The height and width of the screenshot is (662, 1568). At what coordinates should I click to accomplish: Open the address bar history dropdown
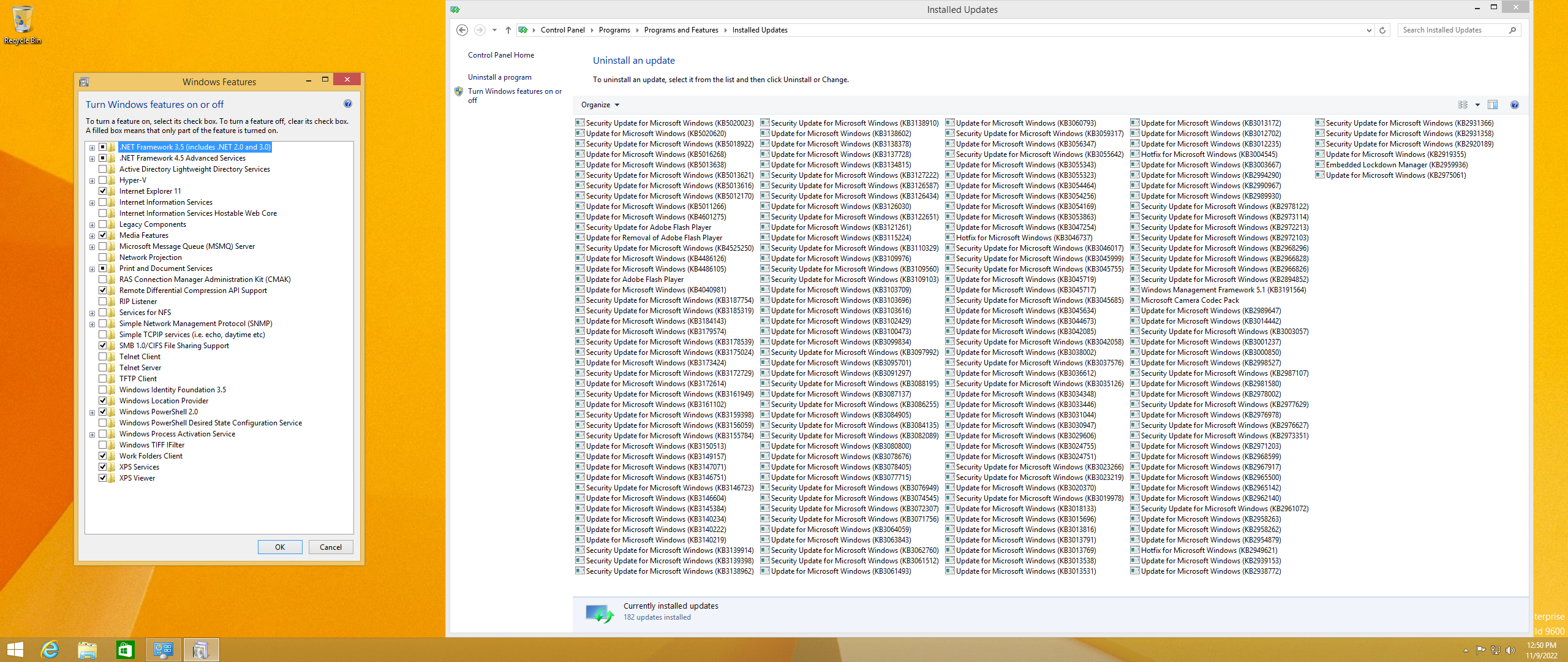tap(1369, 30)
